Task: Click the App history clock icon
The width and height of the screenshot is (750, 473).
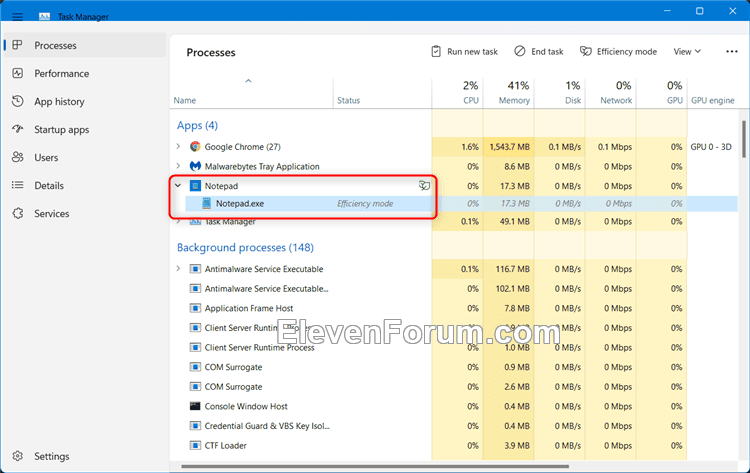Action: (18, 101)
